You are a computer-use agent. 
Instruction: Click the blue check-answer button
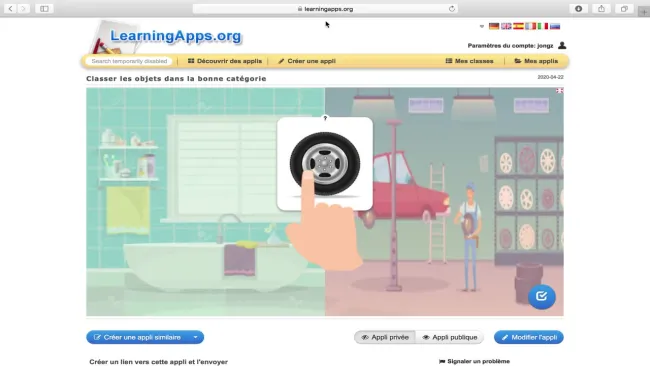541,296
